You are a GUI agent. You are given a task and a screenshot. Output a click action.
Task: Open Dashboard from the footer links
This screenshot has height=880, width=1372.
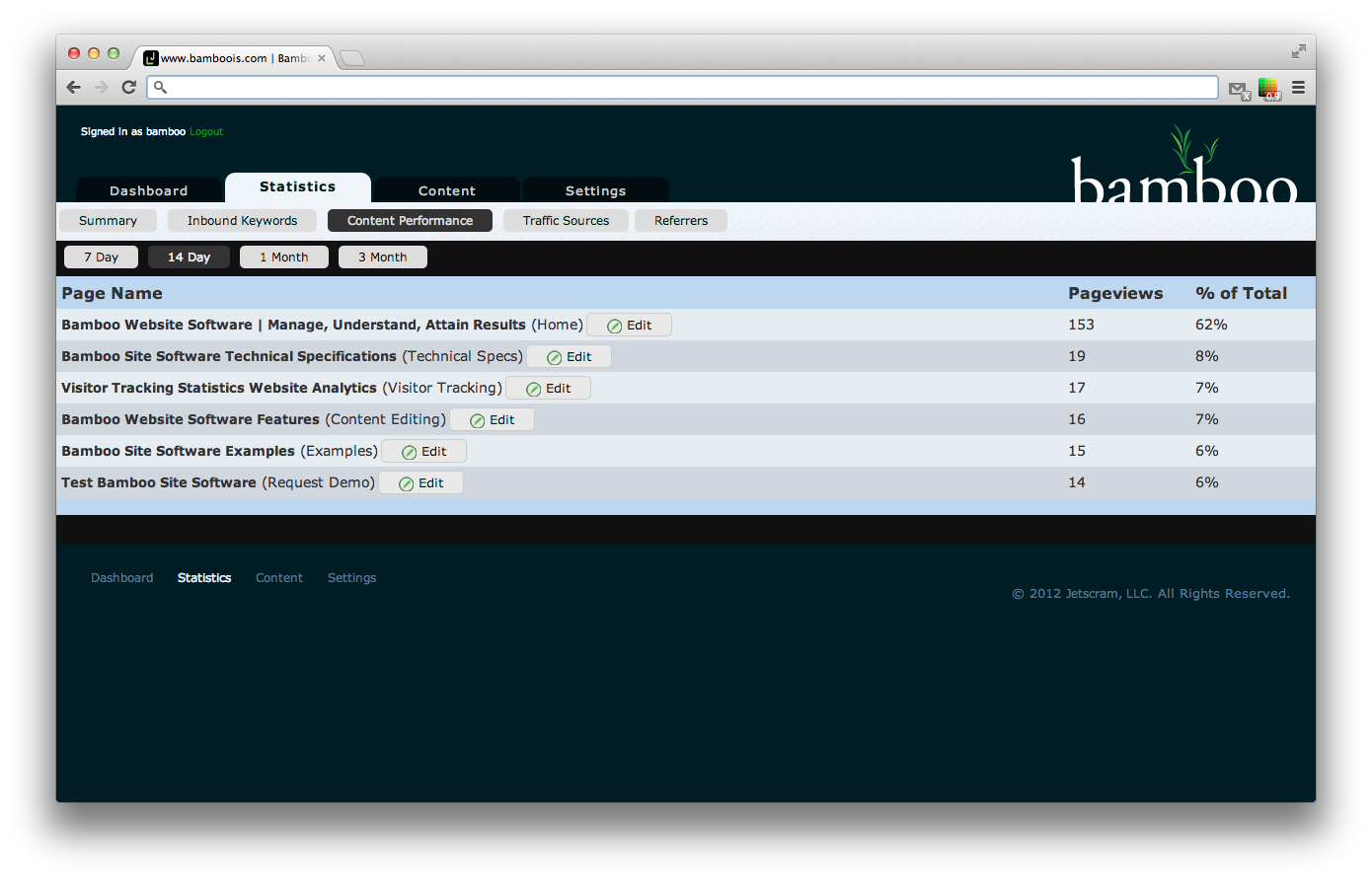pos(121,577)
